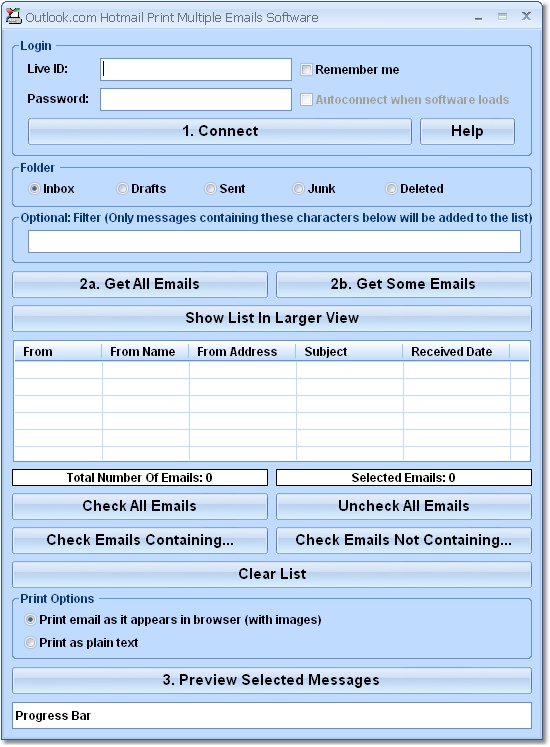Click 2b. Get Some Emails

coord(403,284)
